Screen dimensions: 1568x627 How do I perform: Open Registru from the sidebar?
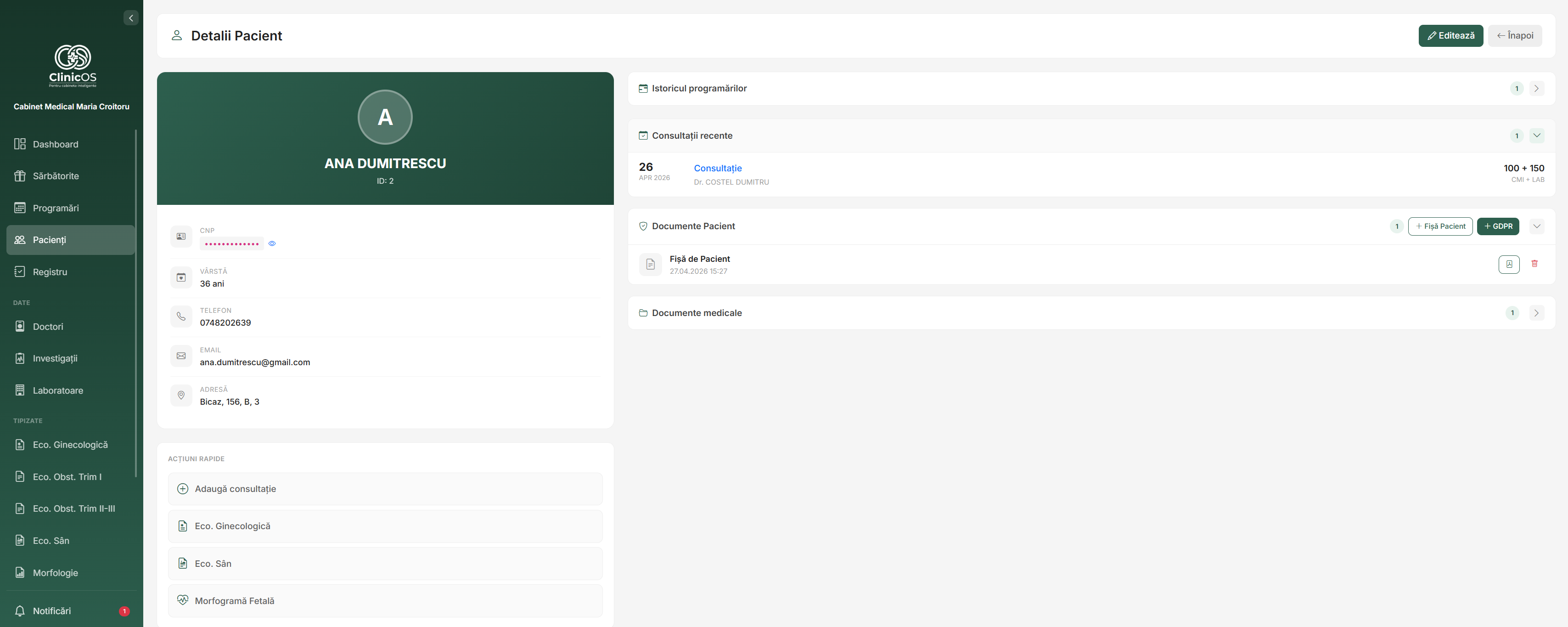(x=71, y=272)
